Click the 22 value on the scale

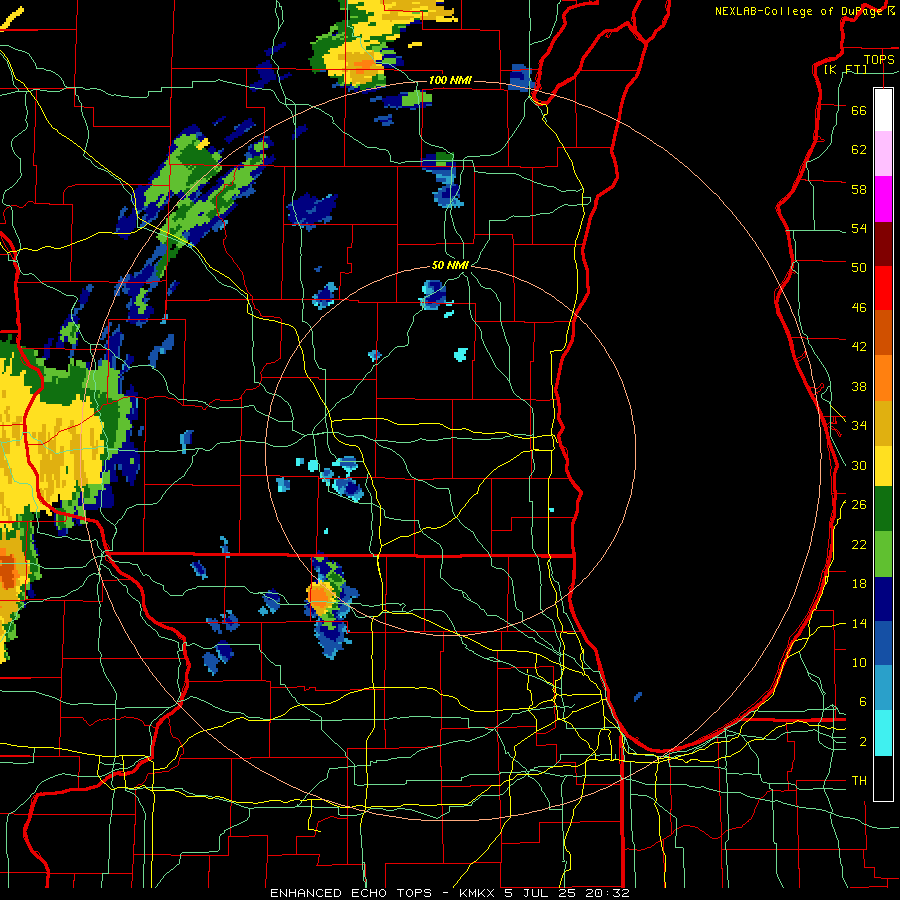859,544
